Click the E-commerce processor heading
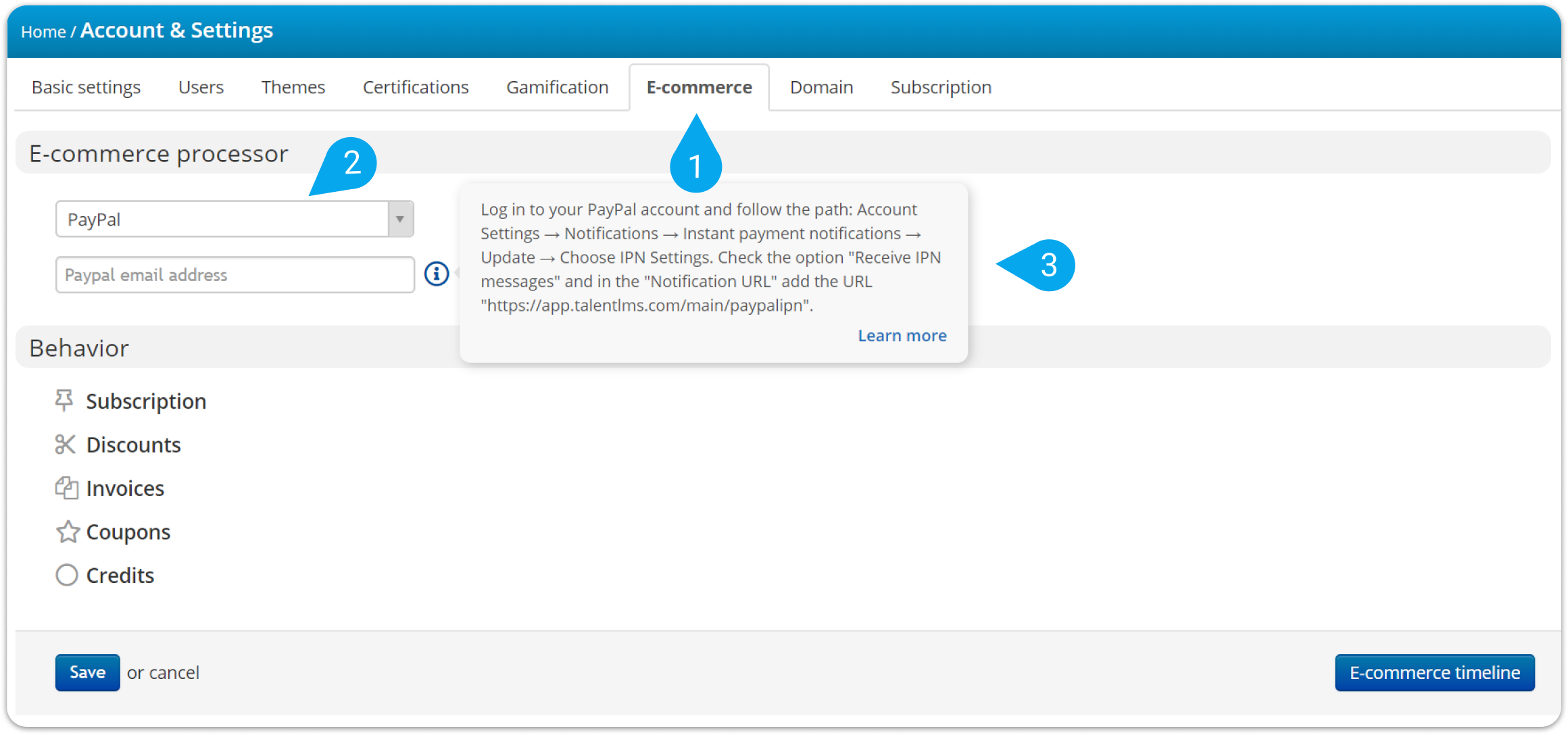 click(159, 154)
